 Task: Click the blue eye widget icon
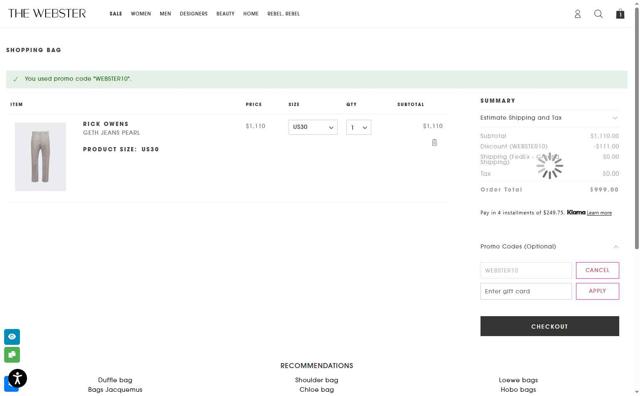pos(12,337)
